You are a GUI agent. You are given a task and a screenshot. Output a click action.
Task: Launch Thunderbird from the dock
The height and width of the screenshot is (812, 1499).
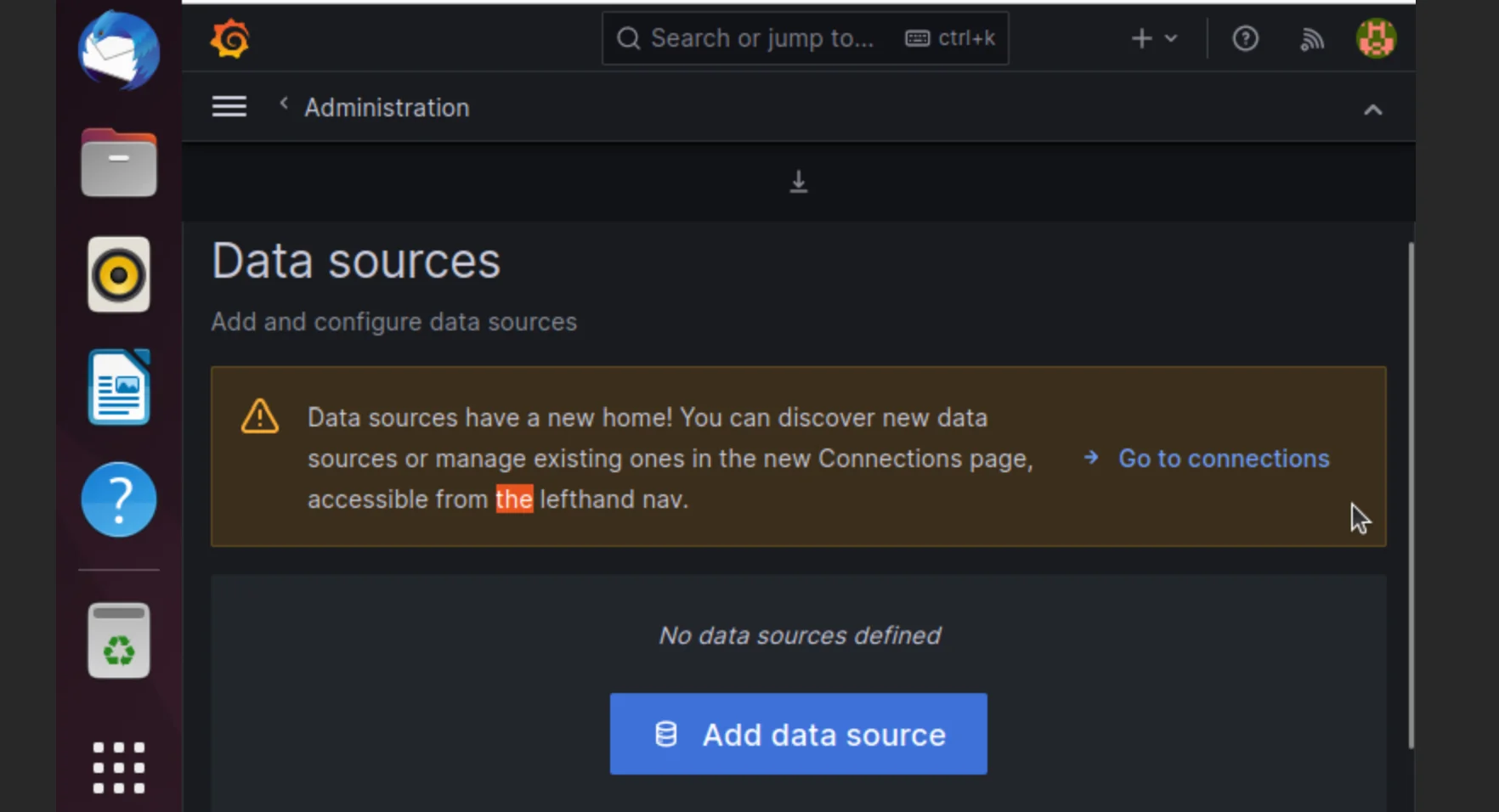(x=118, y=51)
